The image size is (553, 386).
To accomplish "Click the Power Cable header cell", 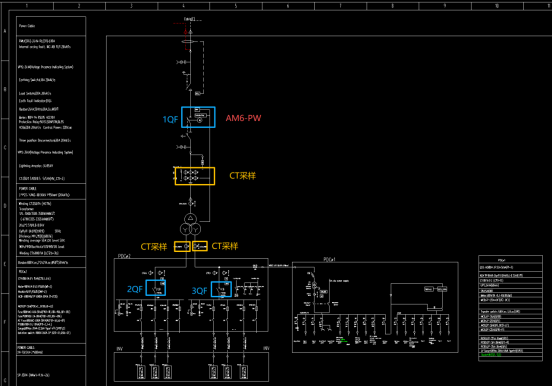I will pyautogui.click(x=51, y=26).
